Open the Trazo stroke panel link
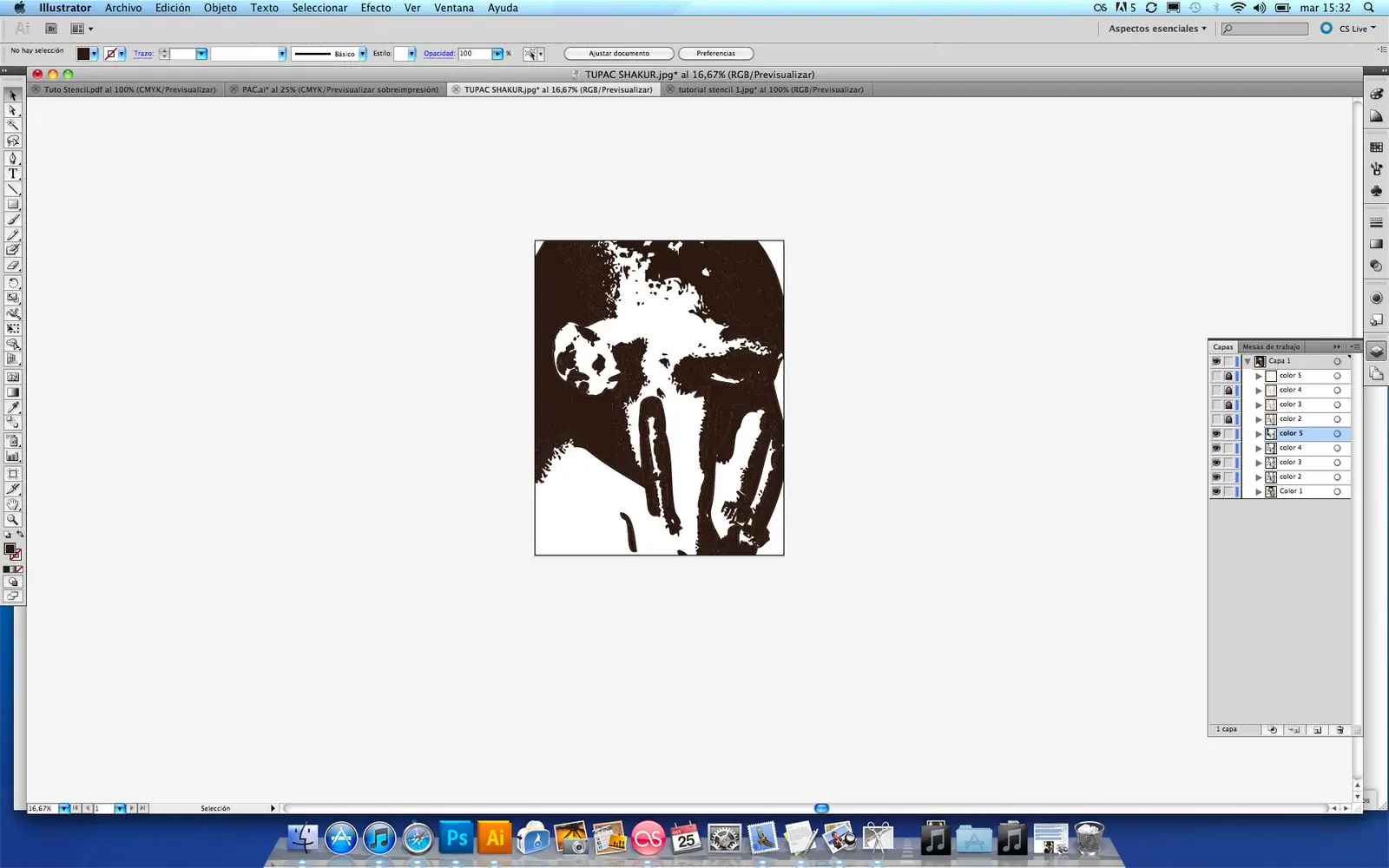1389x868 pixels. tap(143, 54)
